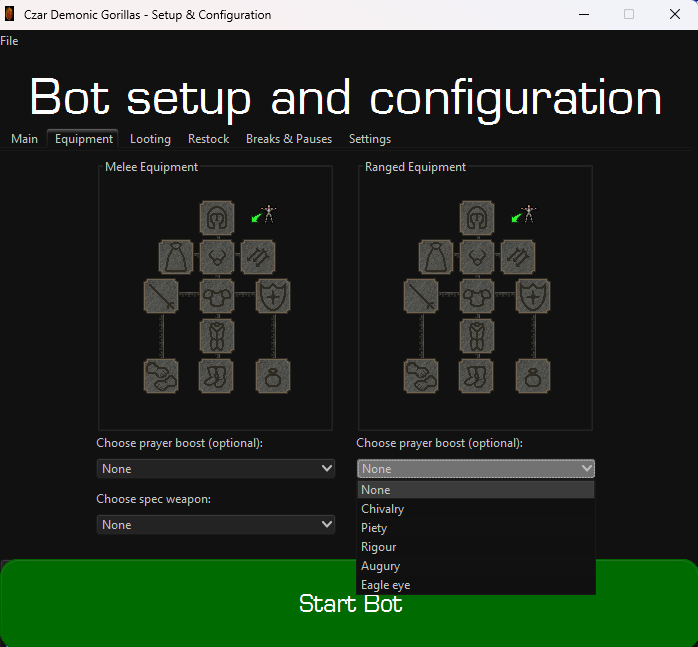Click the melee weapon sword slot

(x=162, y=296)
